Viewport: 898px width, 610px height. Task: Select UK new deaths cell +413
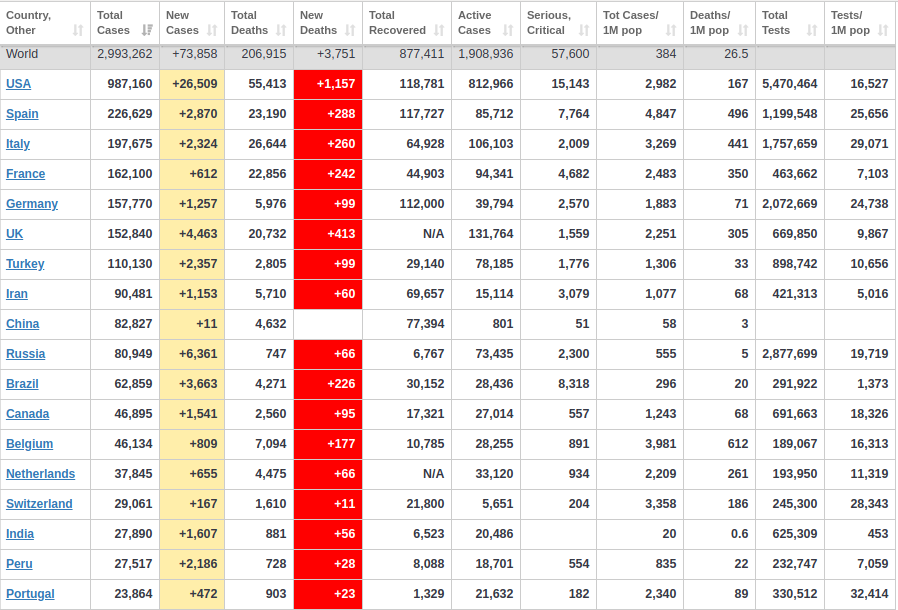pyautogui.click(x=328, y=234)
